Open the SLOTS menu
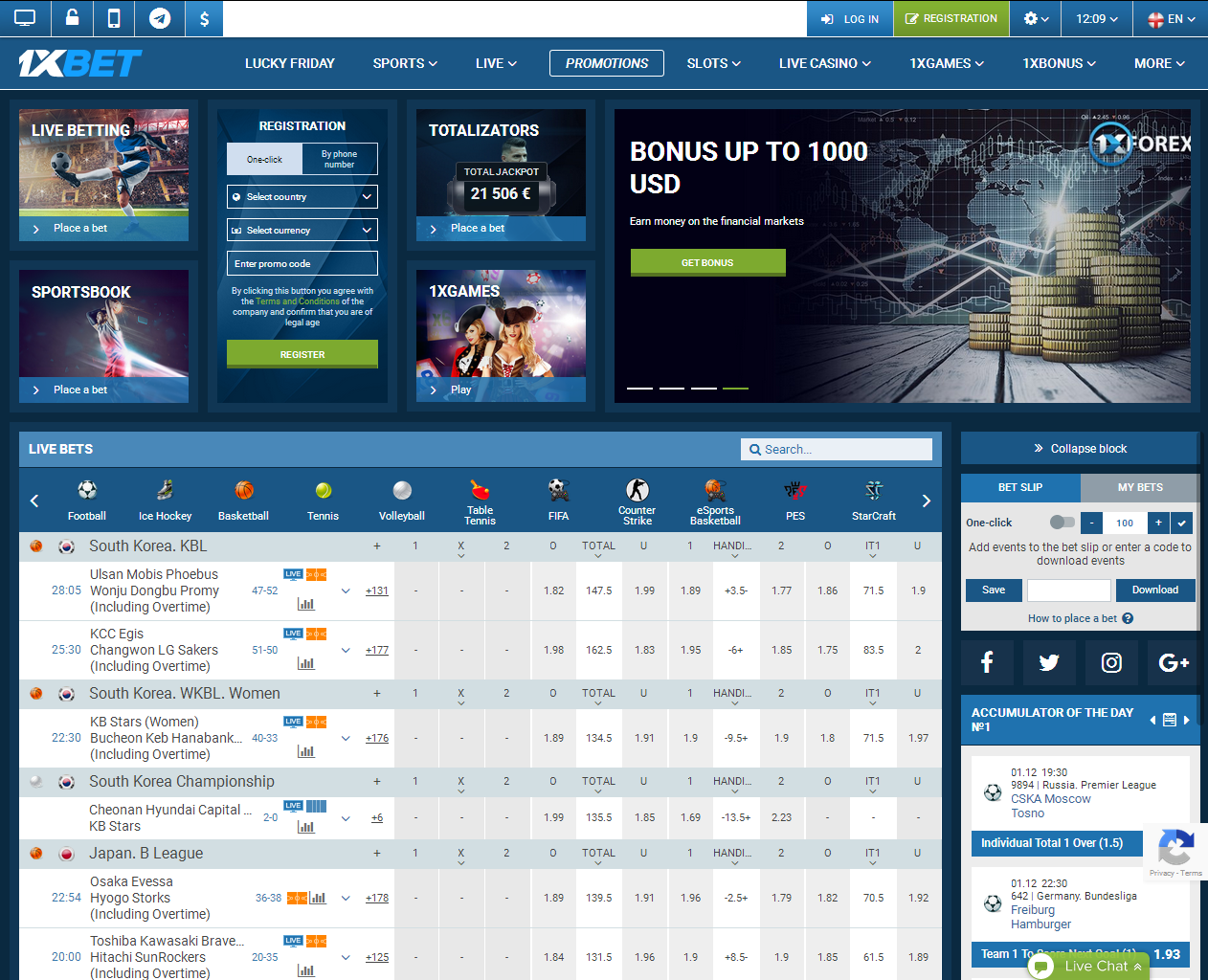 tap(714, 63)
